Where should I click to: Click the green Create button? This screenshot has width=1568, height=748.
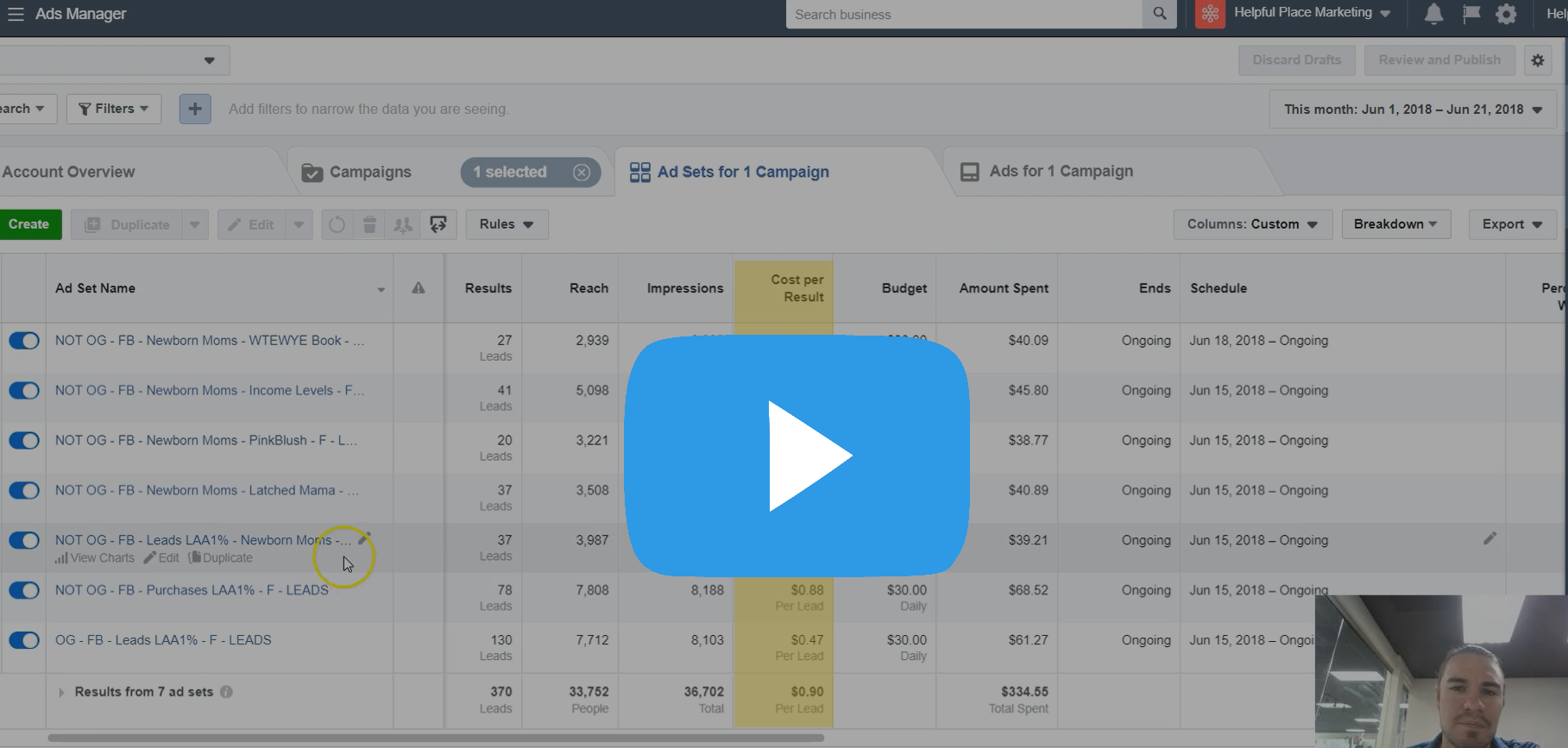(29, 224)
